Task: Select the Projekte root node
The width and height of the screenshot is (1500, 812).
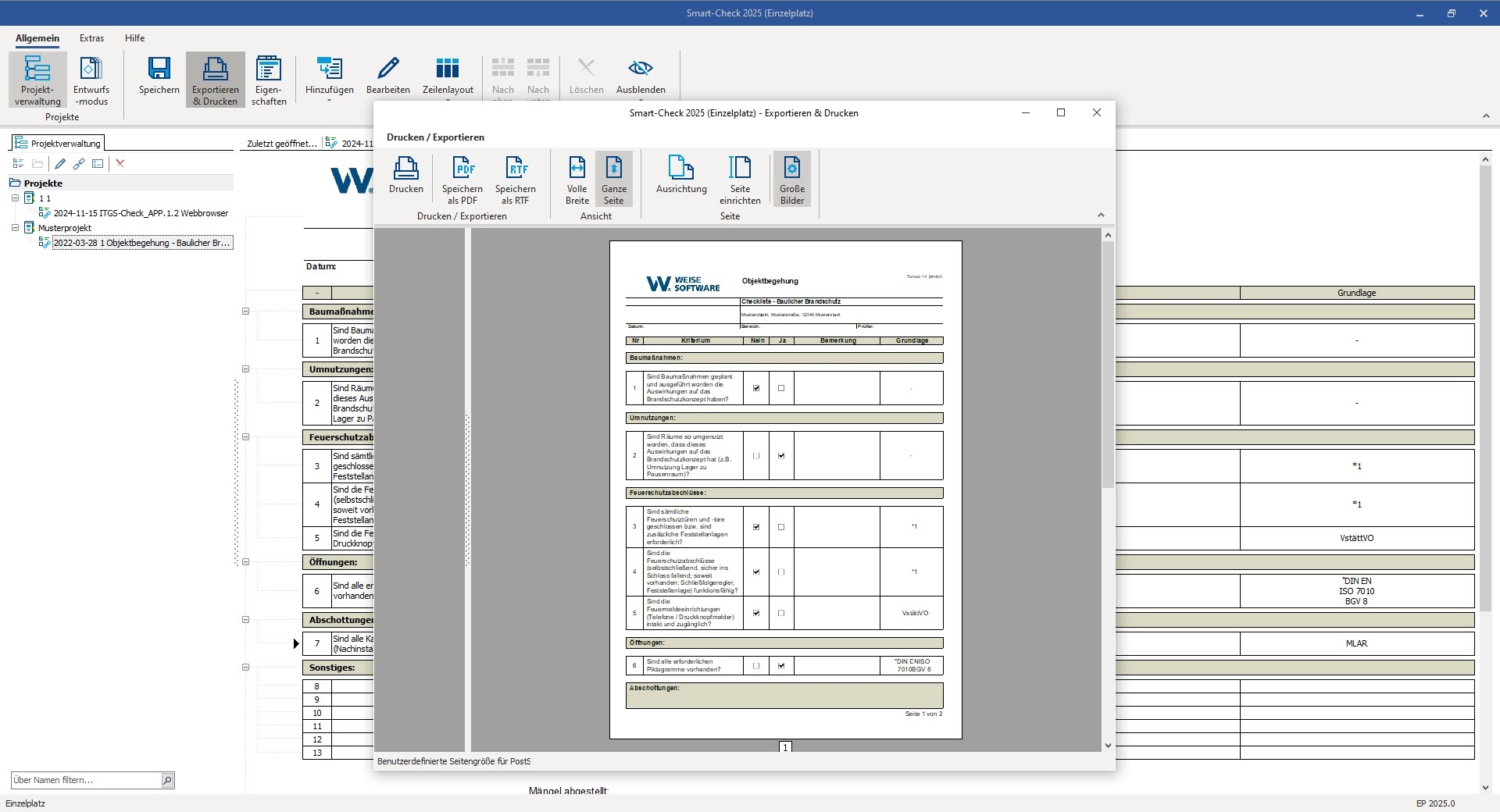Action: (x=43, y=183)
